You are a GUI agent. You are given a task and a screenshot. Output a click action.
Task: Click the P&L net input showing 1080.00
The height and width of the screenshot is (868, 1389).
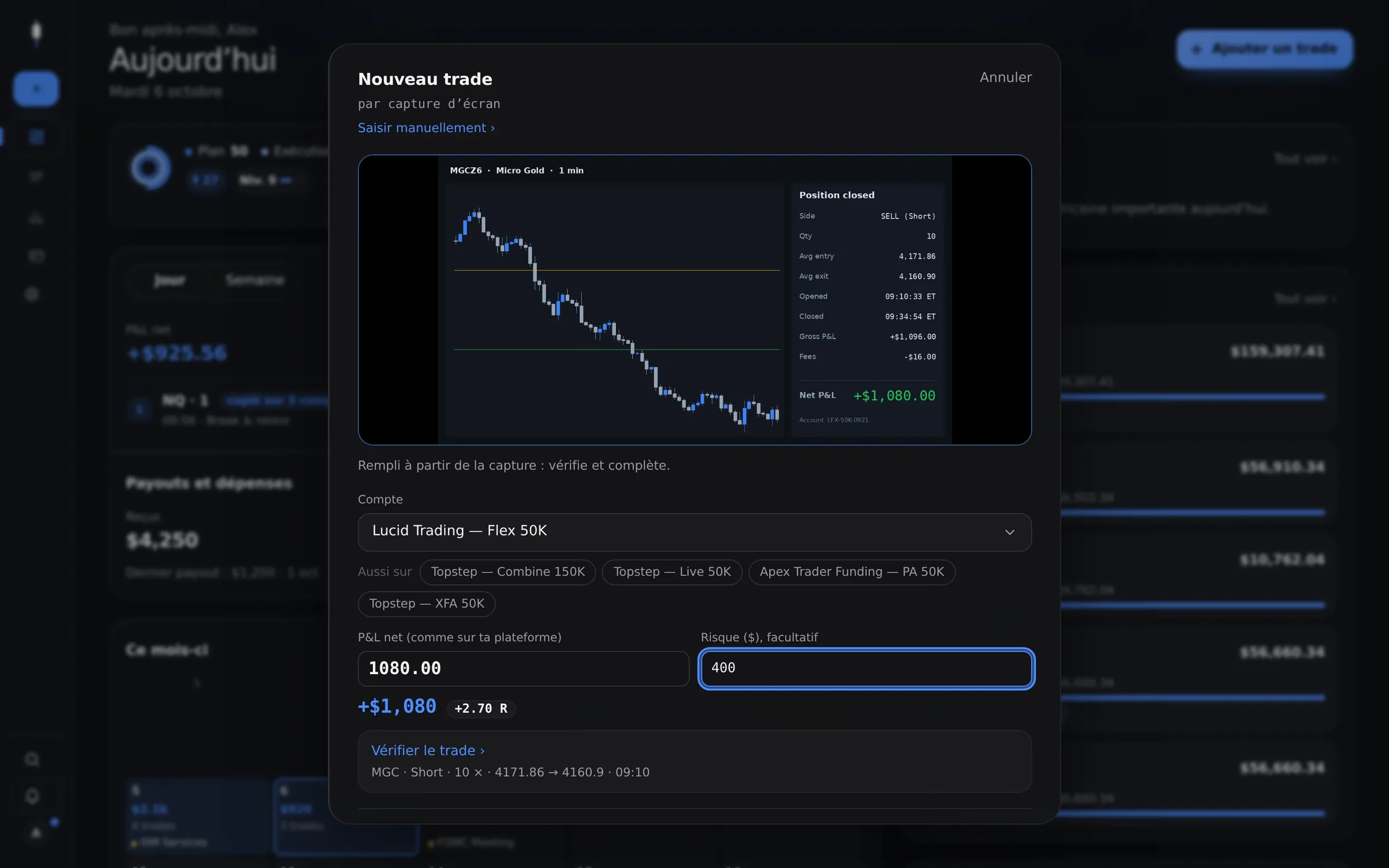523,668
